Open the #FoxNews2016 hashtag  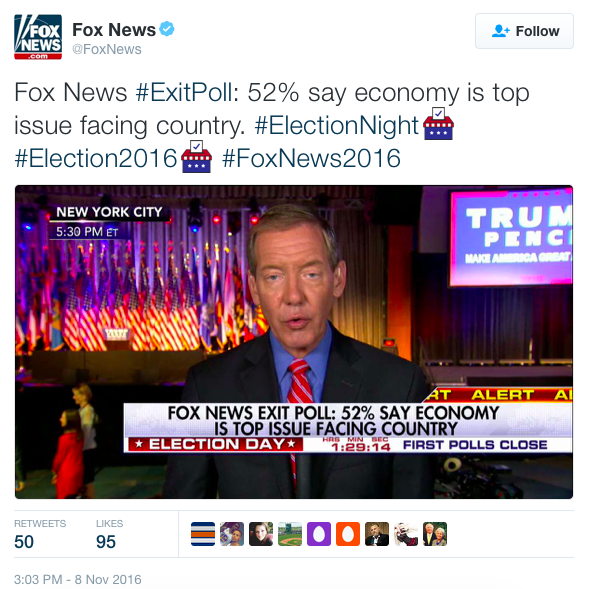coord(311,158)
